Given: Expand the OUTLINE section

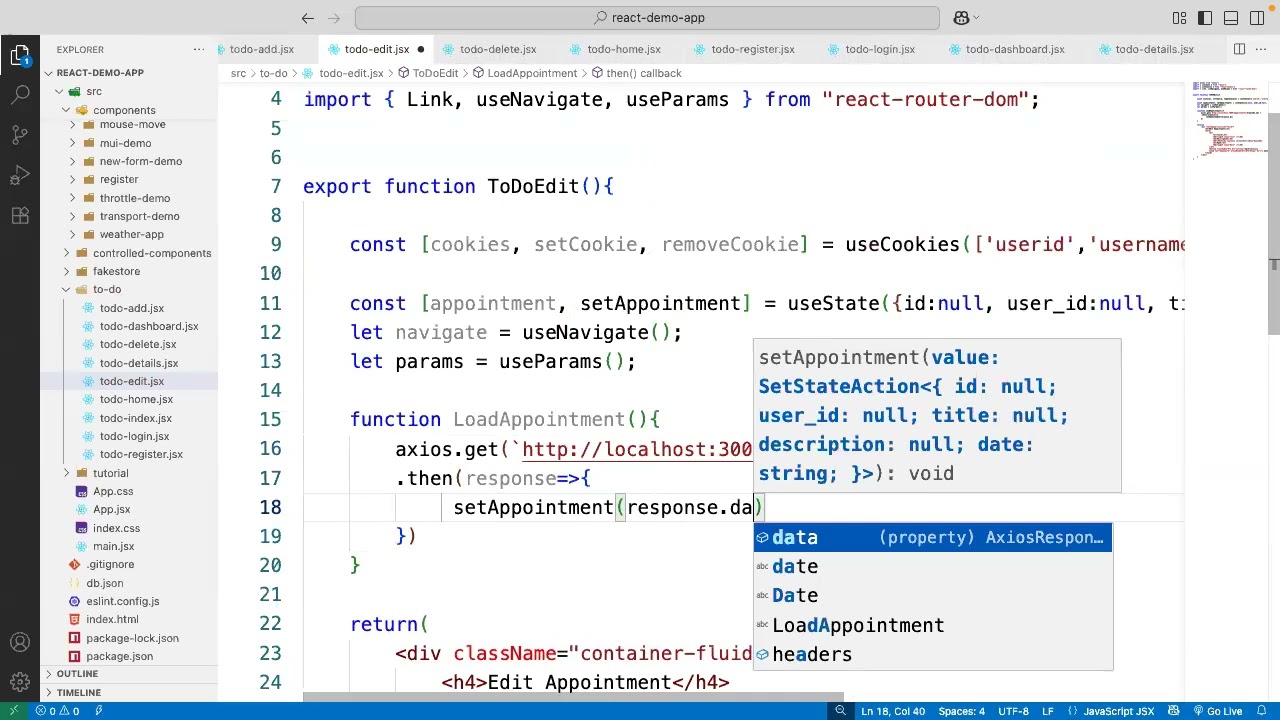Looking at the screenshot, I should [78, 674].
